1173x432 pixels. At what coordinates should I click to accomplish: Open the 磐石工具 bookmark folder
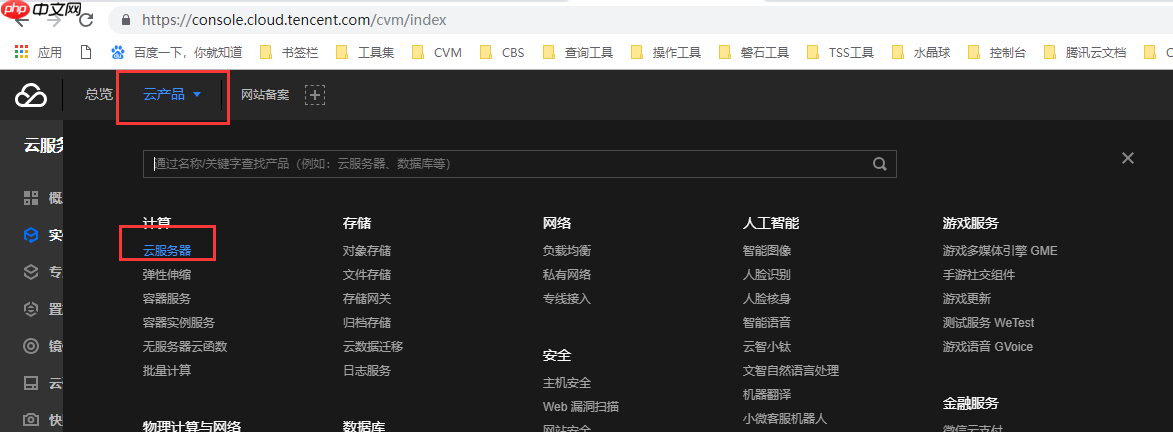pos(754,52)
